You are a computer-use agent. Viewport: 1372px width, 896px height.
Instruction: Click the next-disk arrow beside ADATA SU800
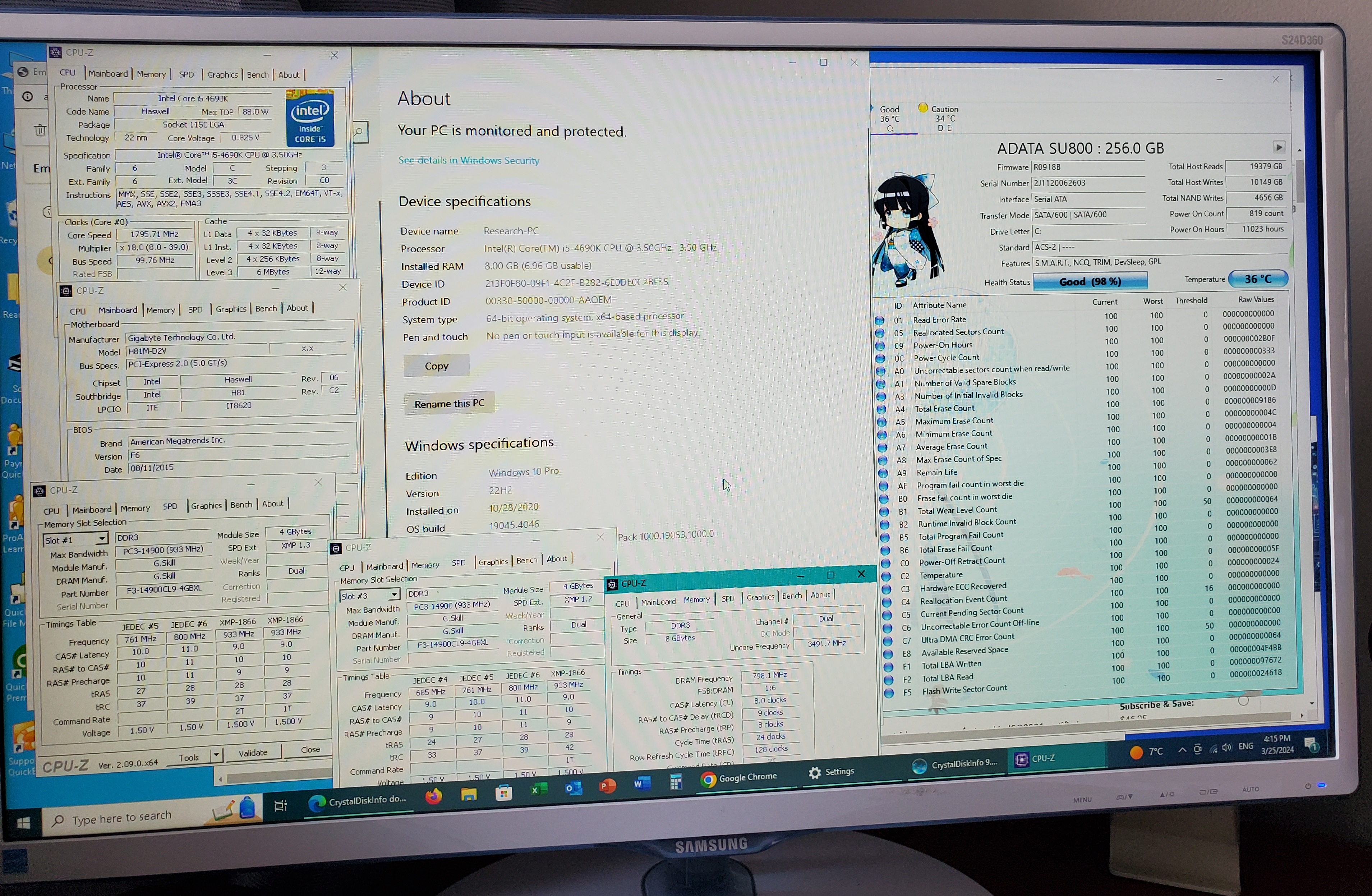point(1279,147)
